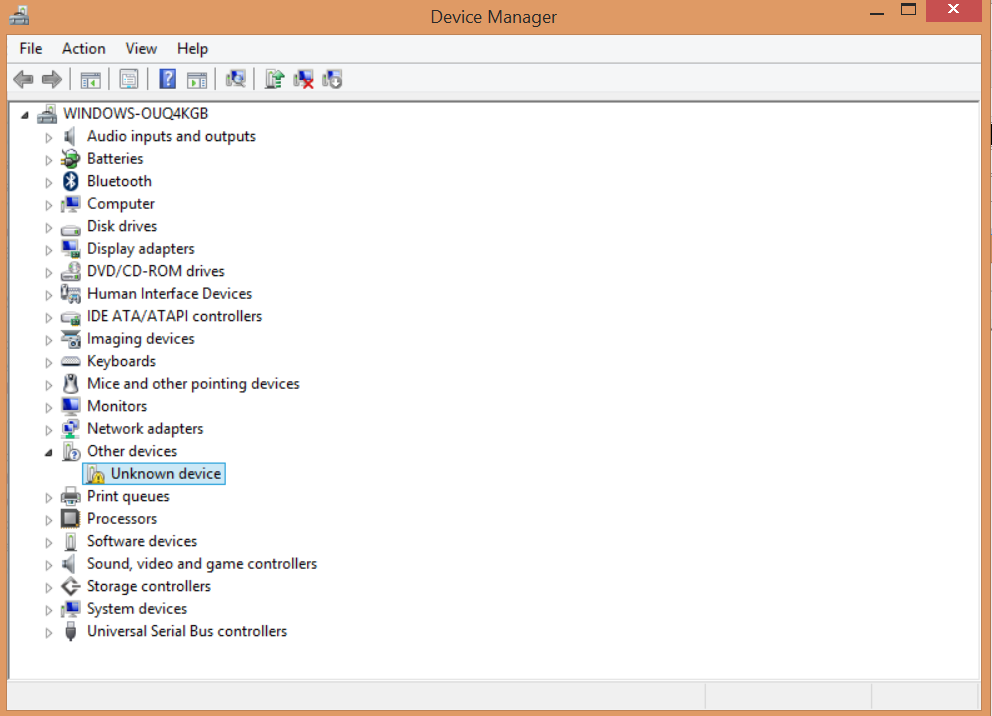Viewport: 992px width, 716px height.
Task: Click the blue Help question-mark icon
Action: click(x=168, y=79)
